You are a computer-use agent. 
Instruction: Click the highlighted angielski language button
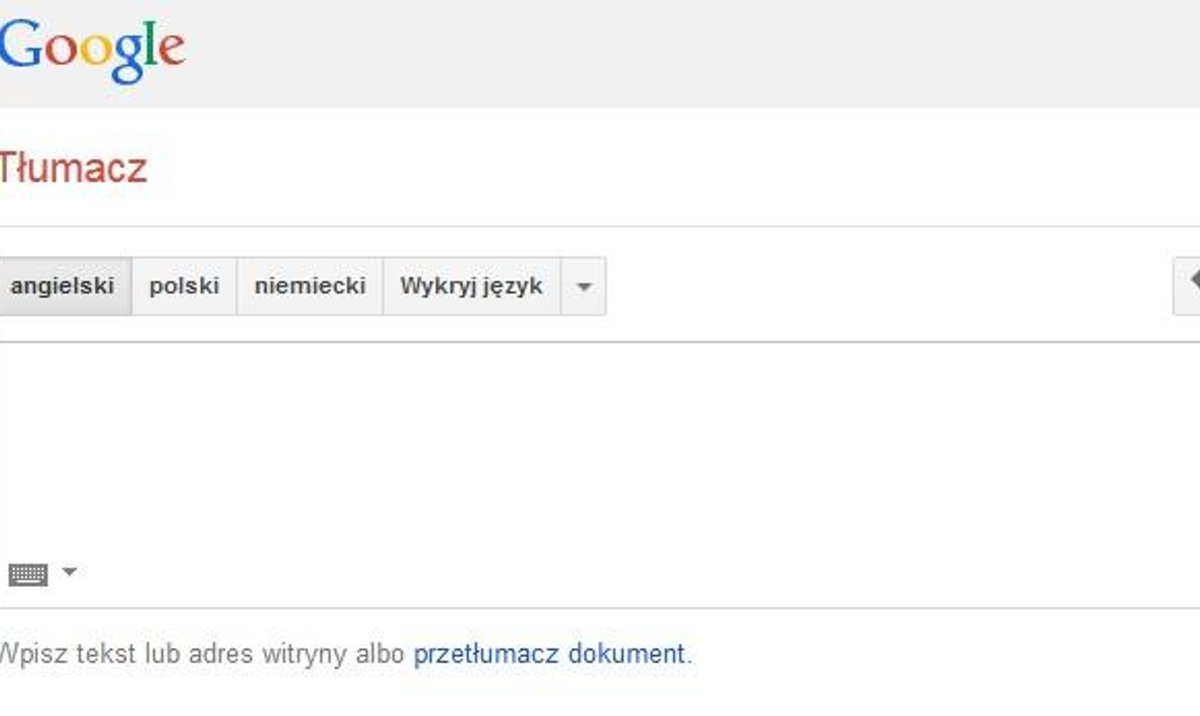point(63,286)
